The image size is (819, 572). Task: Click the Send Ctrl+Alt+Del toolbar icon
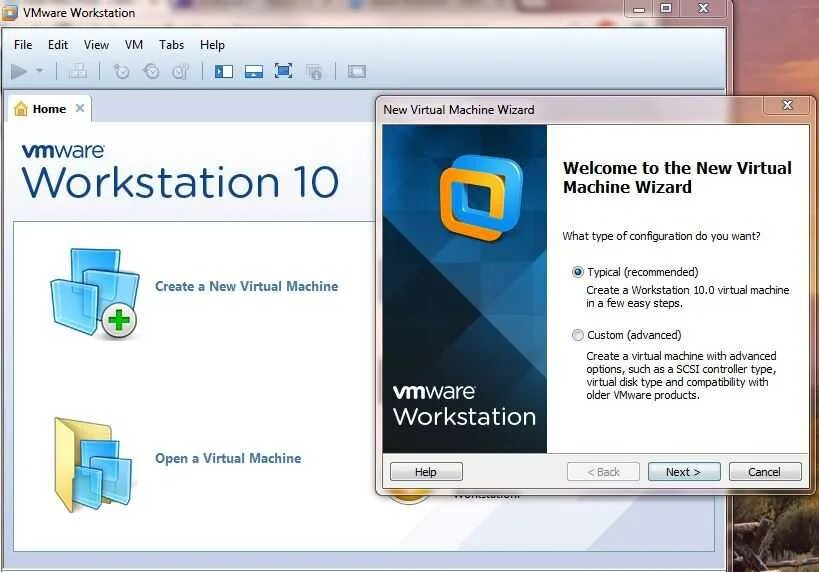click(x=78, y=71)
